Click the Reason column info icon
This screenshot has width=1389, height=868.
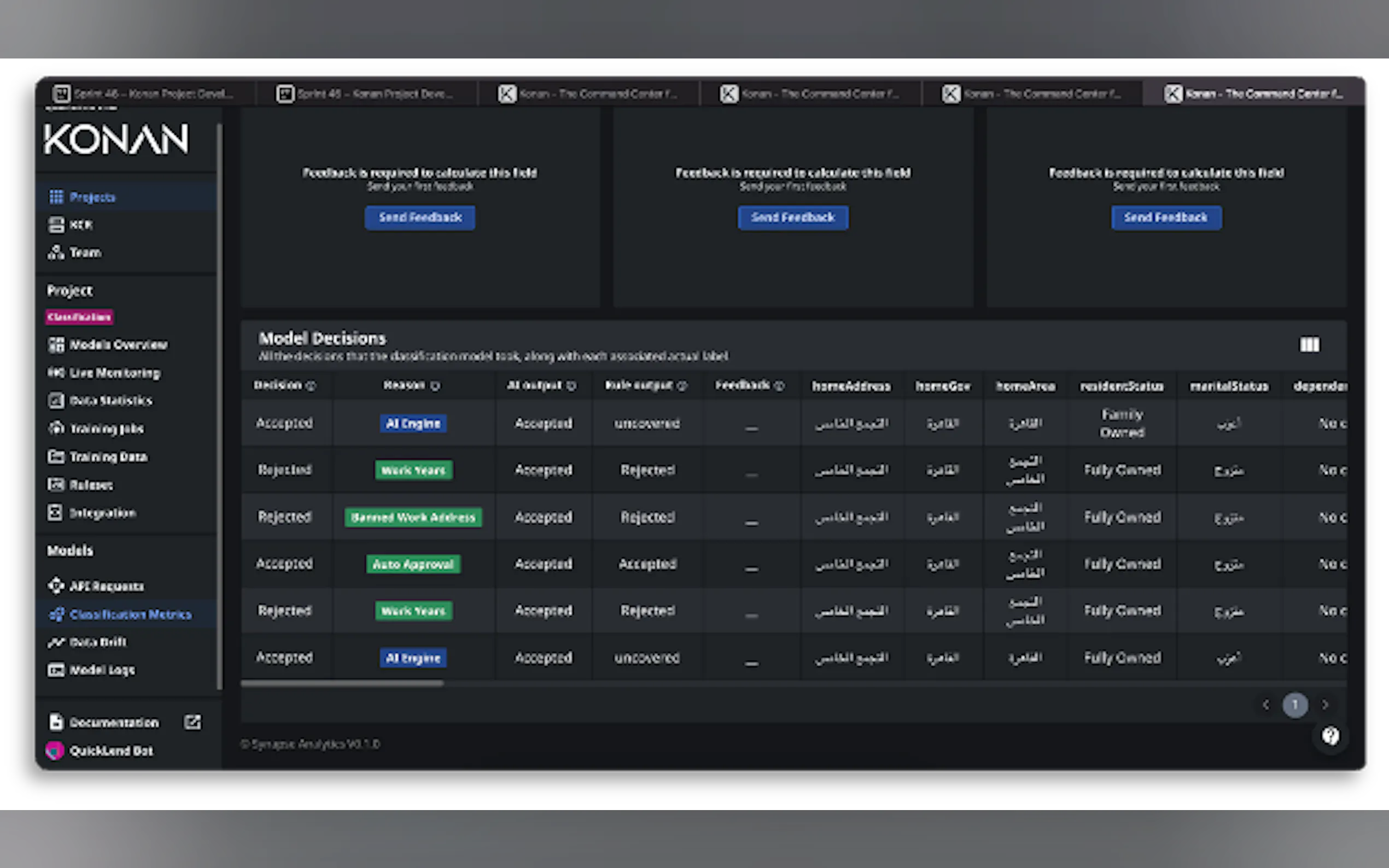click(435, 386)
